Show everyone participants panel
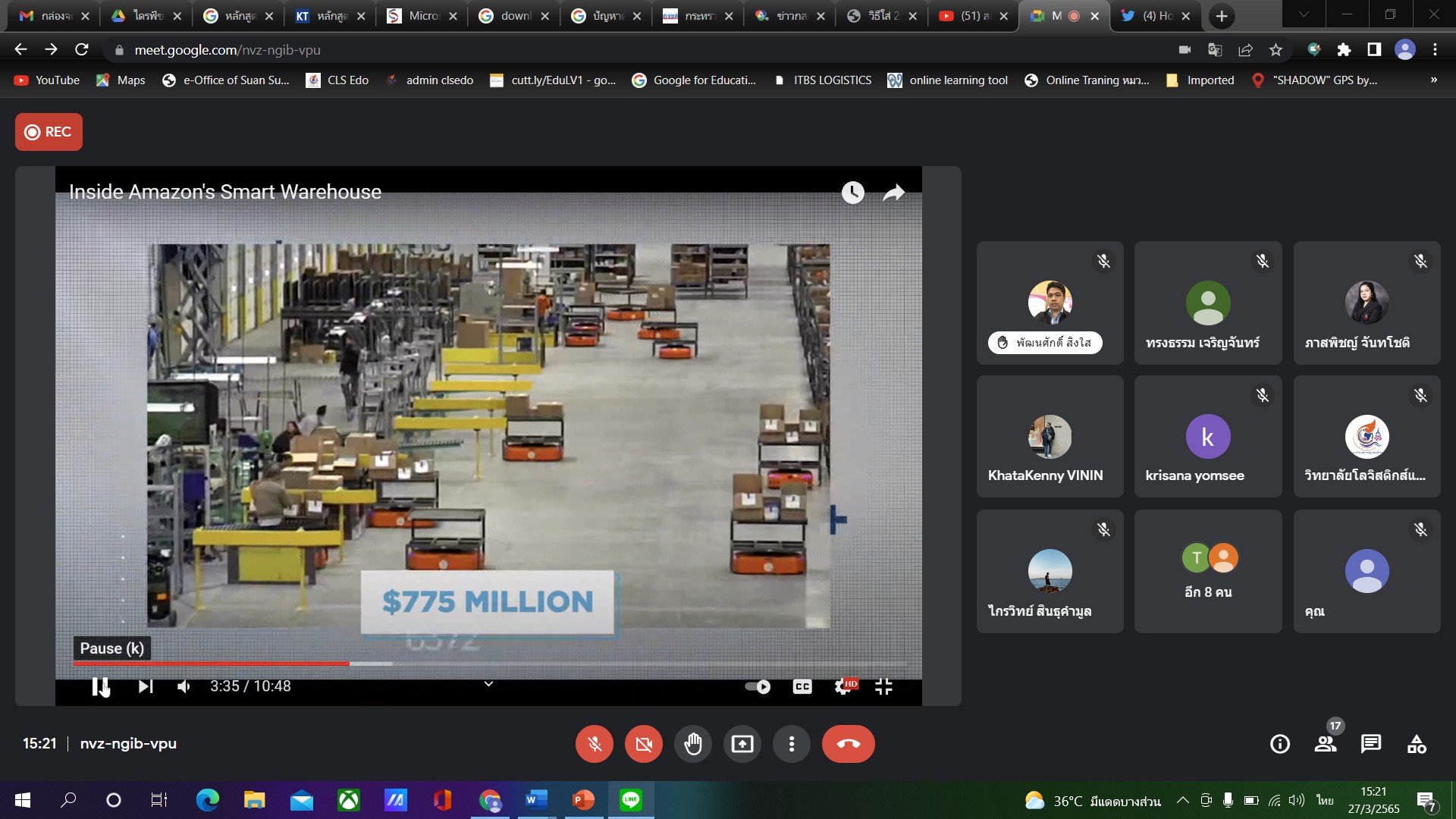Screen dimensions: 1456x819 [x=1326, y=744]
